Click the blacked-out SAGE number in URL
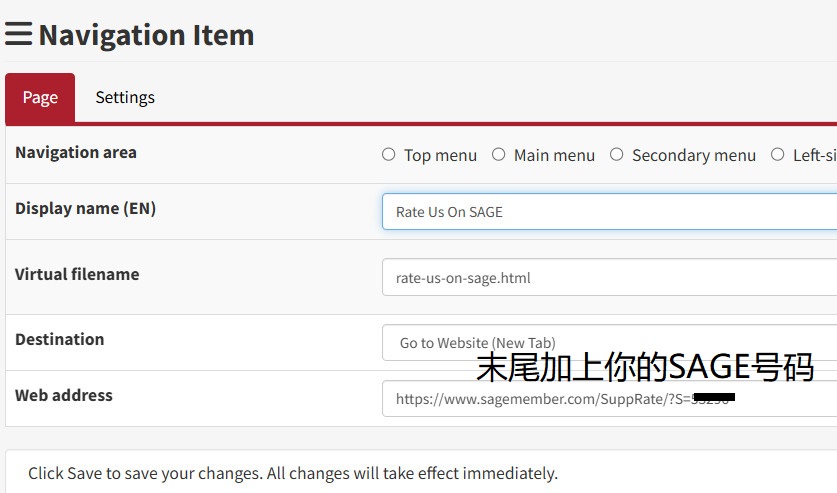 click(x=714, y=398)
